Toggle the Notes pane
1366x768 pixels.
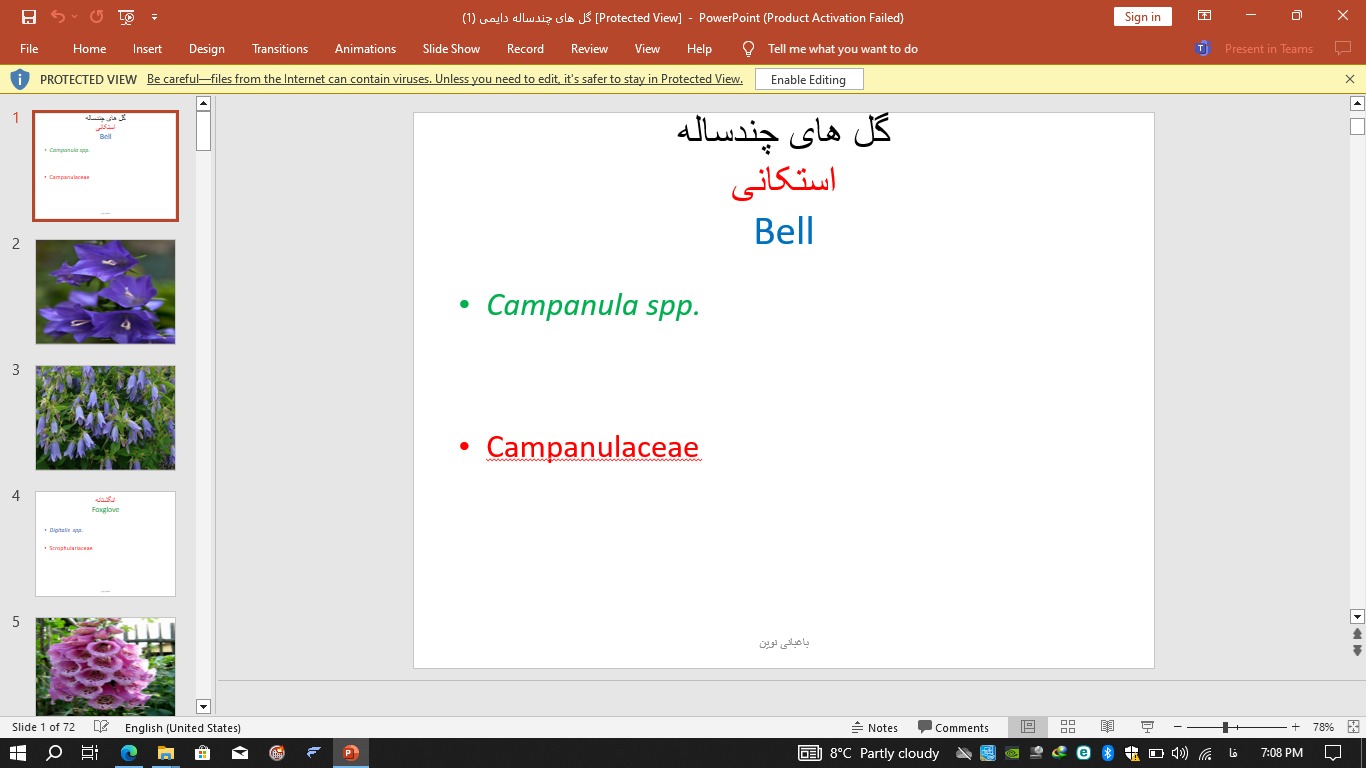(874, 727)
